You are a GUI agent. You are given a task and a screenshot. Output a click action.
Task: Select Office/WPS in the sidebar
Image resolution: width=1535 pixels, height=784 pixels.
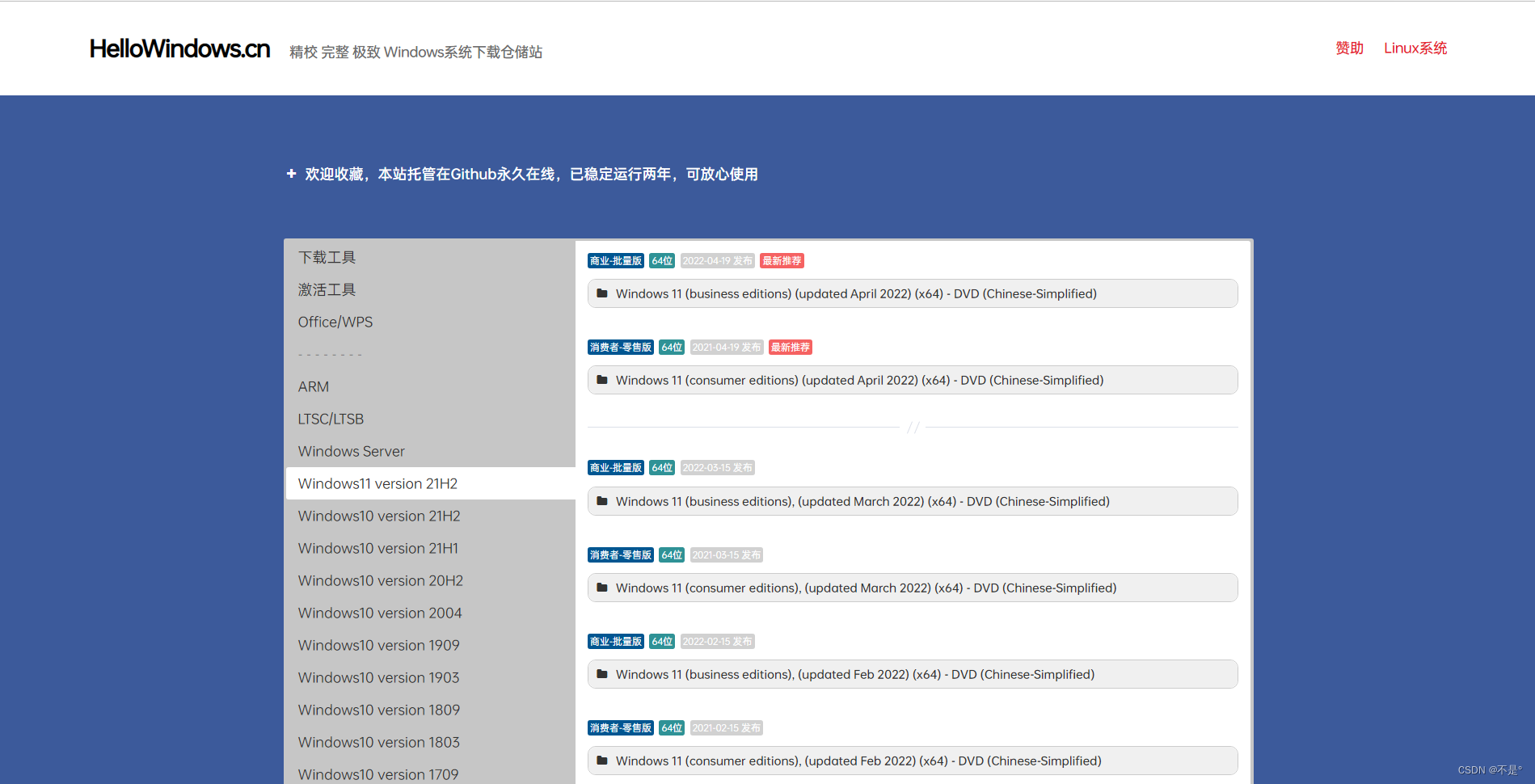pos(430,322)
